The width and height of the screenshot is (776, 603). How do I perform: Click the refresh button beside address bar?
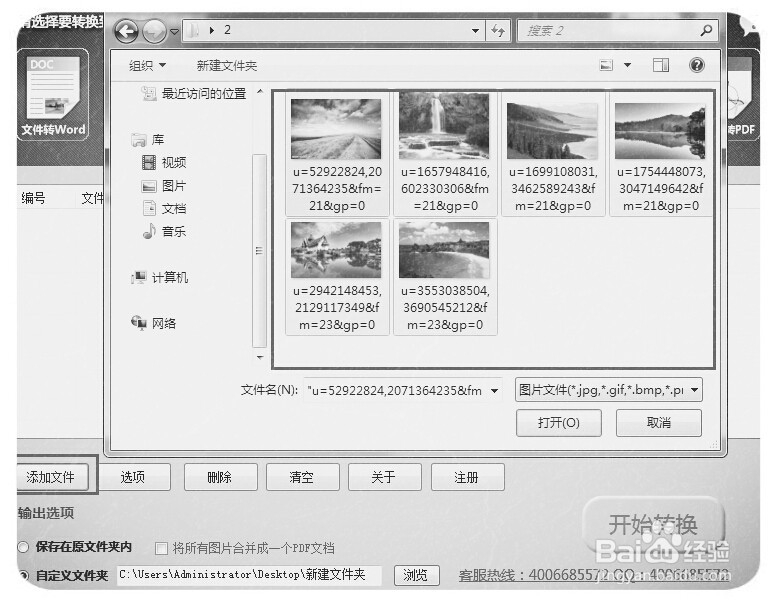[x=498, y=31]
